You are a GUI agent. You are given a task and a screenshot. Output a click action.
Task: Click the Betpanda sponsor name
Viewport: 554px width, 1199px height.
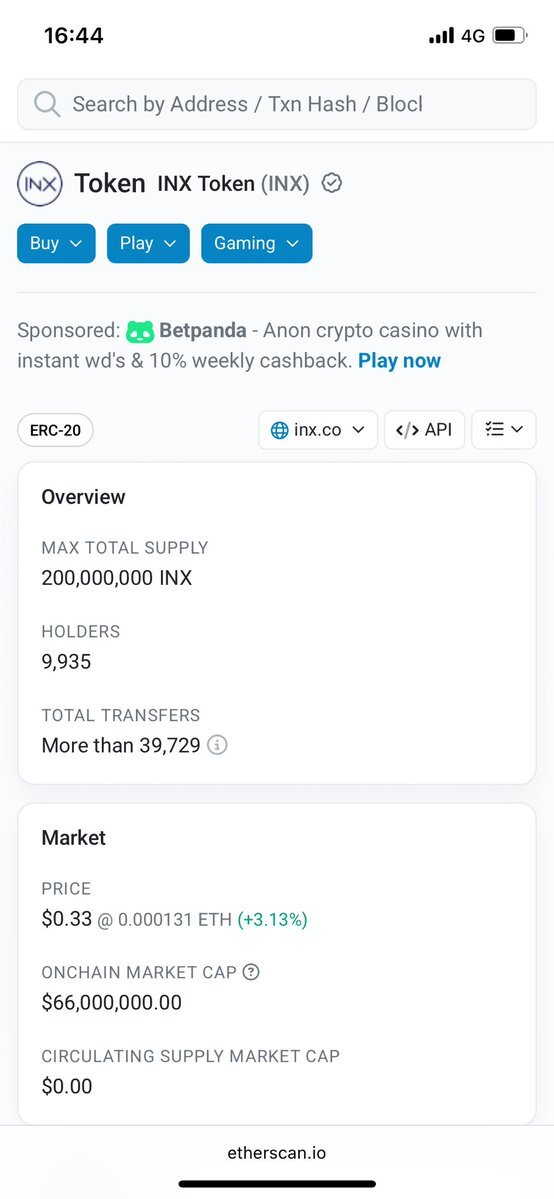tap(203, 331)
